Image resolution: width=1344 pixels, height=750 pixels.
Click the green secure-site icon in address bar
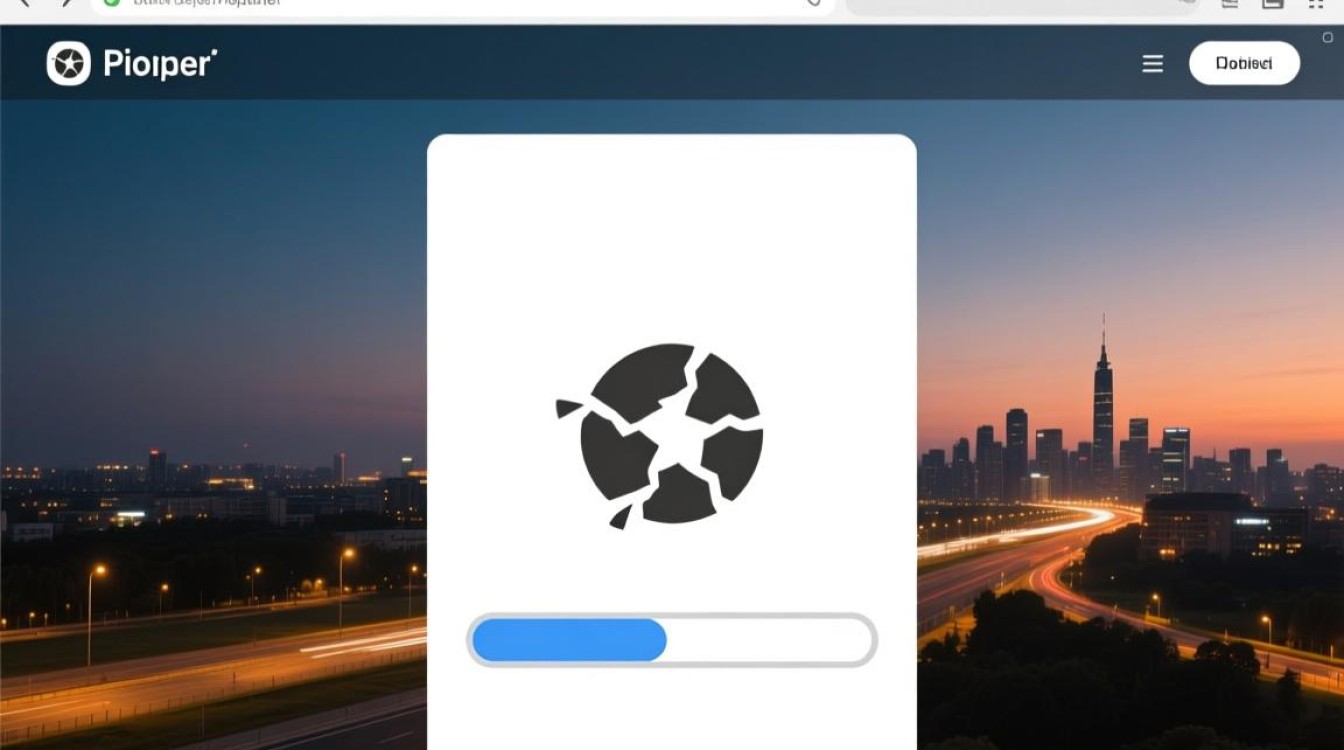111,3
